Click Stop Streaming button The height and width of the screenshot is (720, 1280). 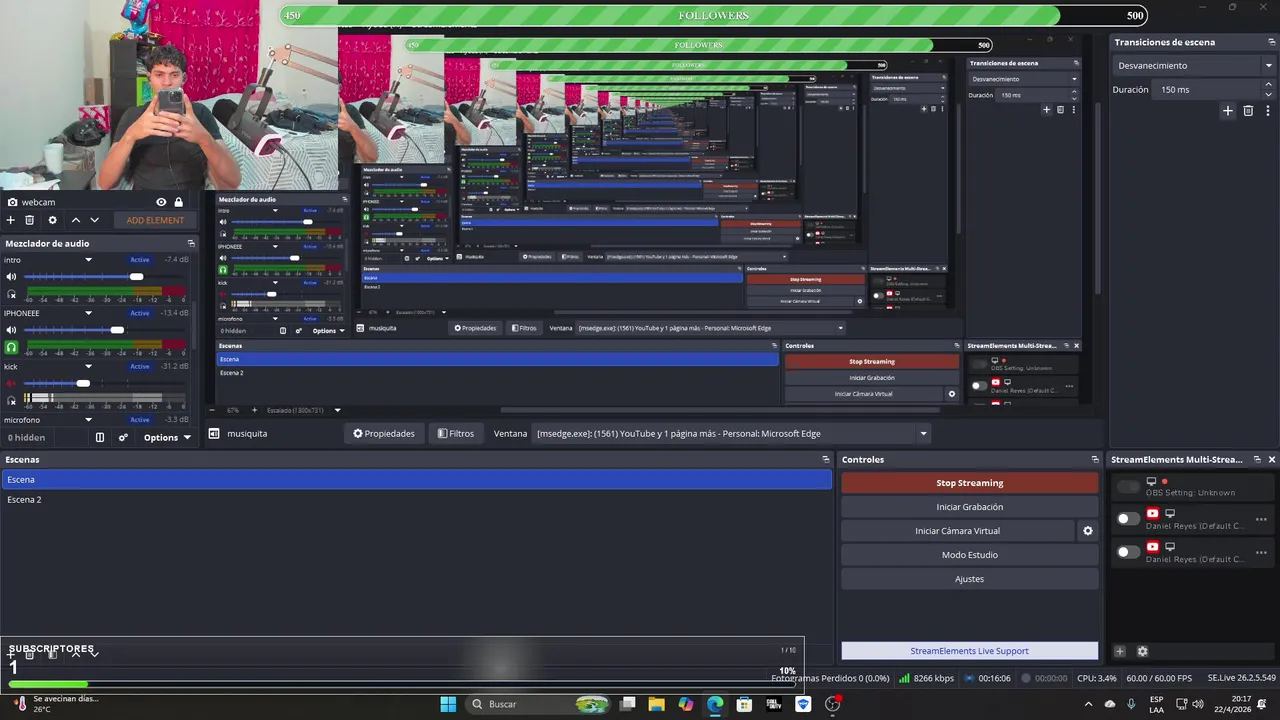(970, 483)
